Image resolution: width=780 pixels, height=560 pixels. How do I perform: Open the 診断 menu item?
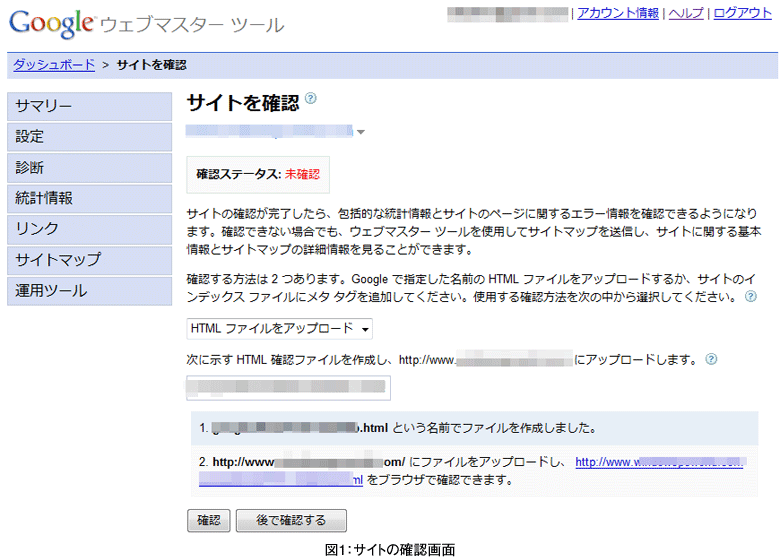tap(90, 168)
